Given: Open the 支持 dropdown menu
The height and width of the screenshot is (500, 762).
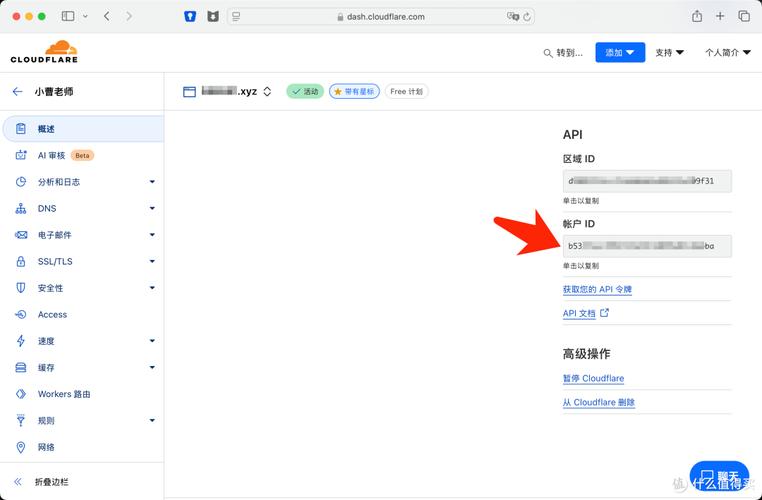Looking at the screenshot, I should 669,53.
